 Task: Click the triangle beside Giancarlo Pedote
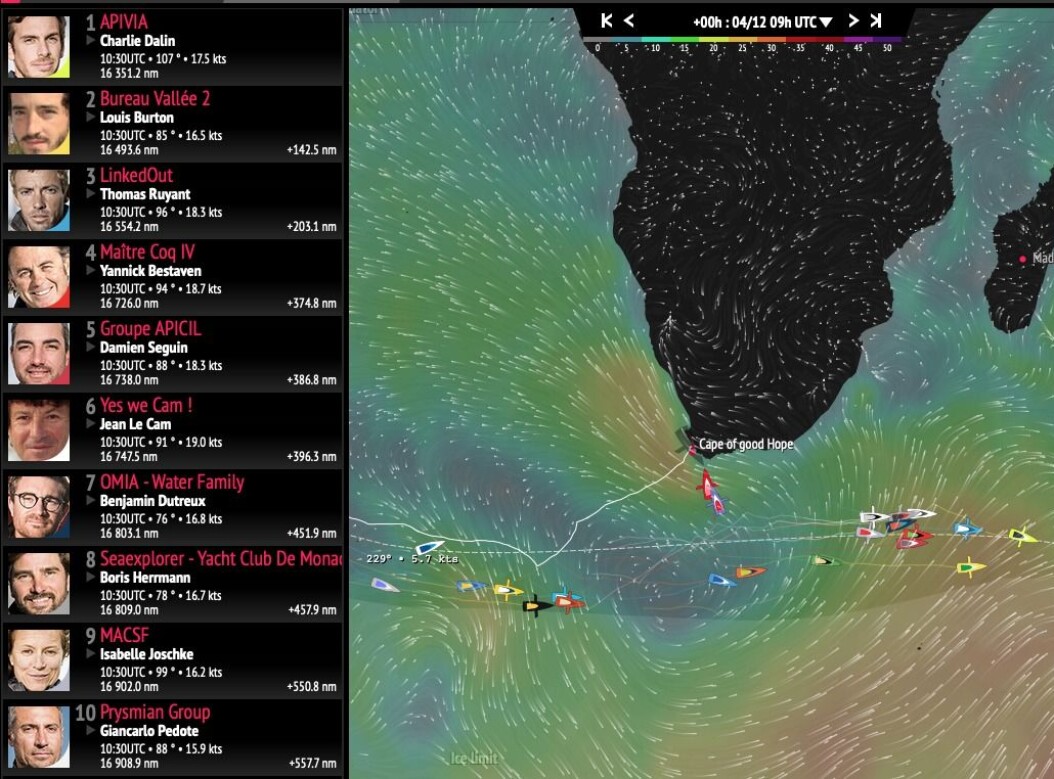click(91, 730)
